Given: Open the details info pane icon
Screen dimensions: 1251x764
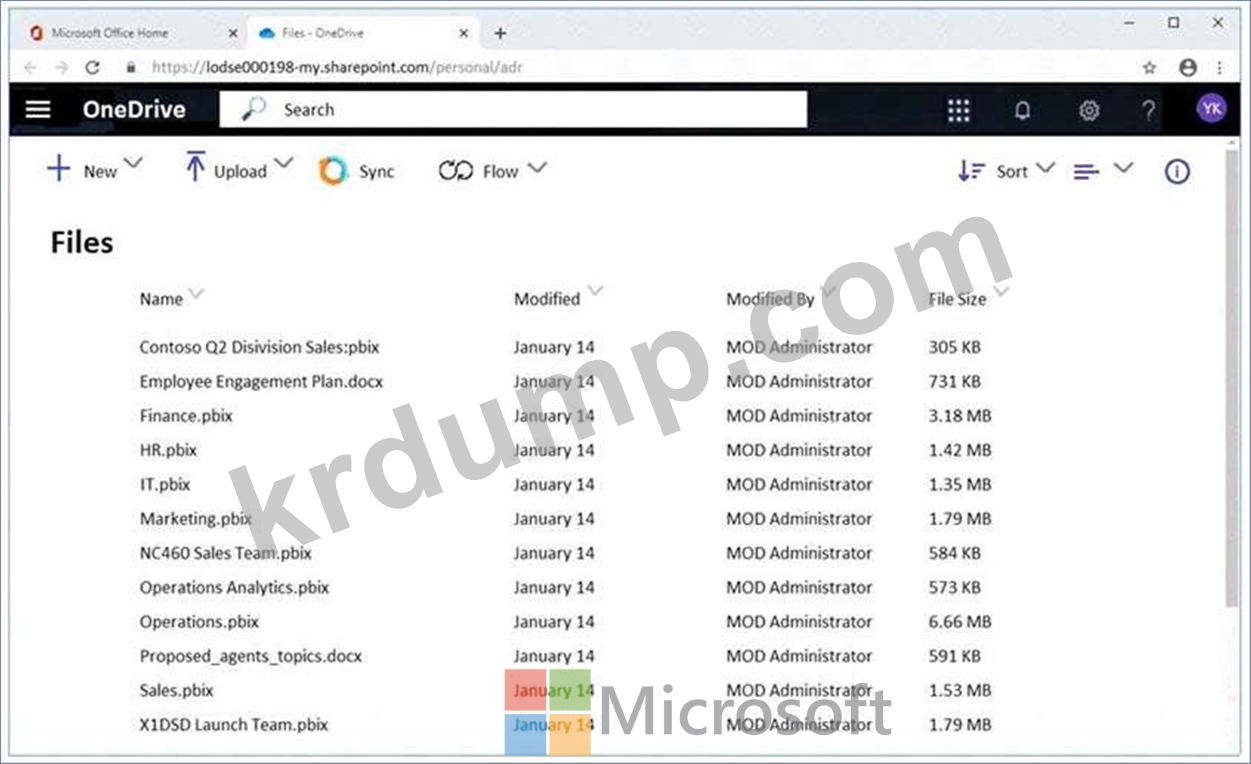Looking at the screenshot, I should coord(1177,171).
